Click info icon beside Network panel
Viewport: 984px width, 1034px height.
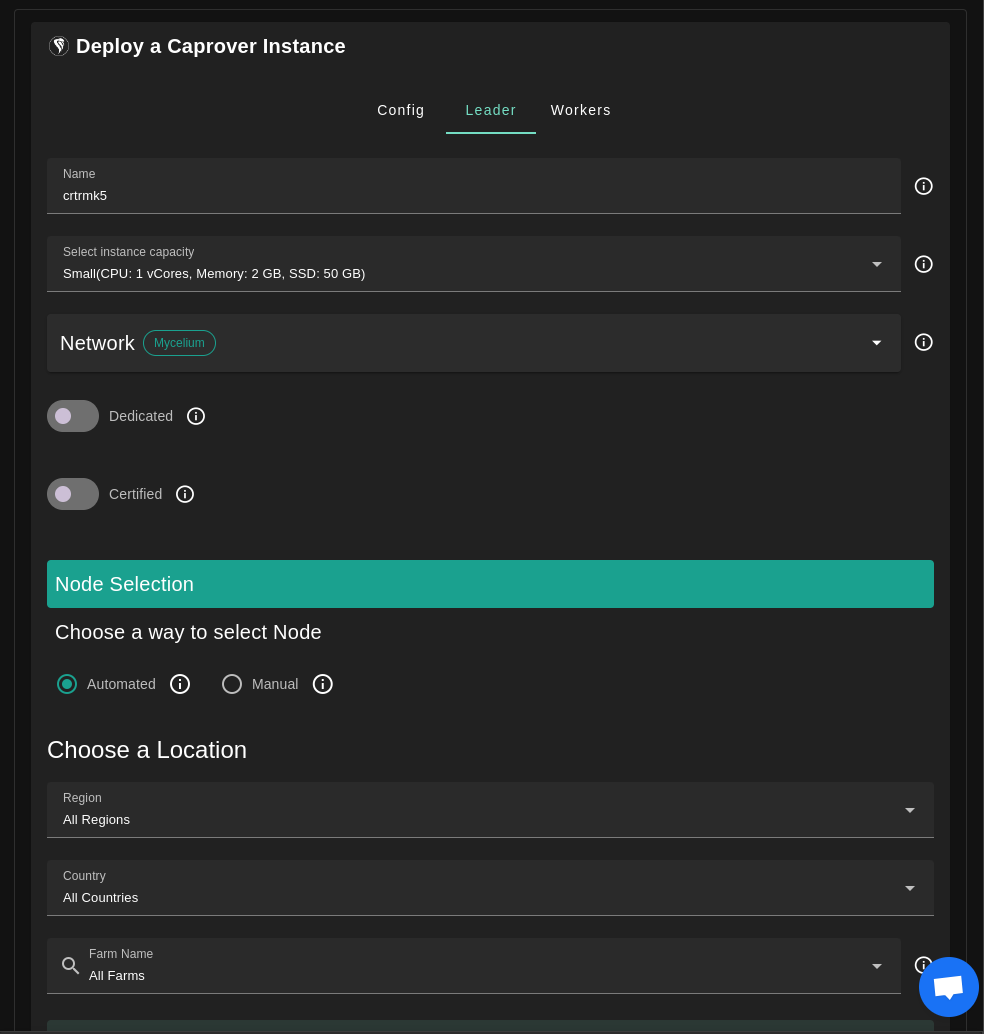point(923,342)
